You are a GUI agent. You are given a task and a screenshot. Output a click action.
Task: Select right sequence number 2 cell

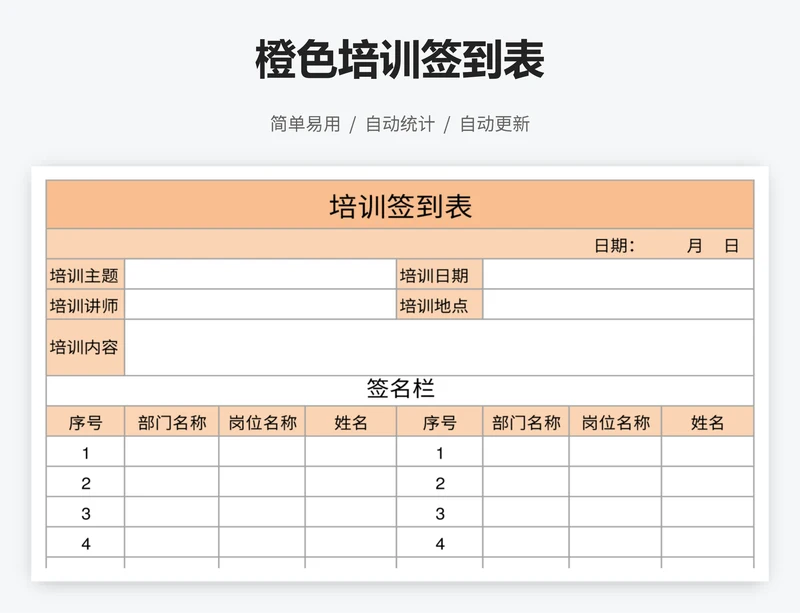pyautogui.click(x=439, y=482)
